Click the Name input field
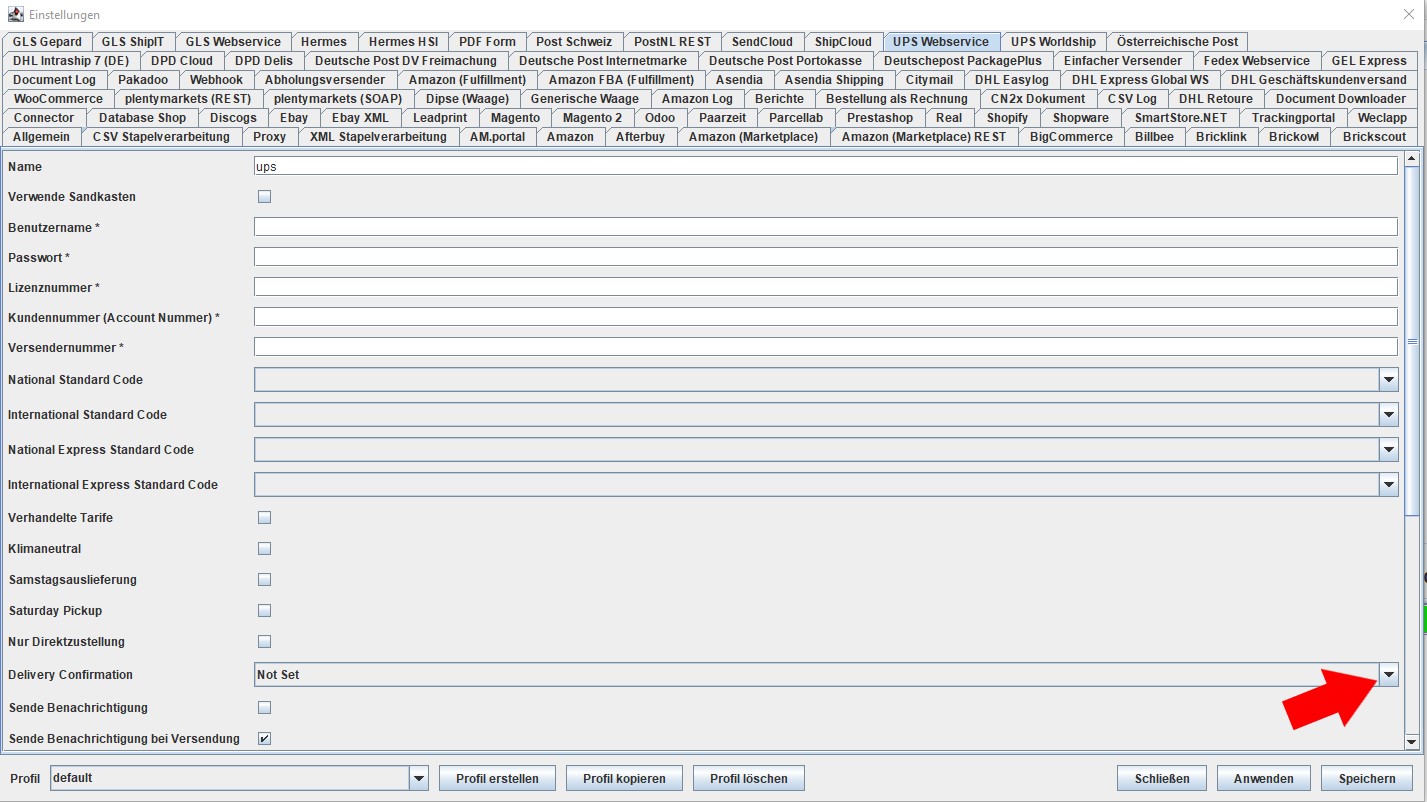 click(x=826, y=167)
